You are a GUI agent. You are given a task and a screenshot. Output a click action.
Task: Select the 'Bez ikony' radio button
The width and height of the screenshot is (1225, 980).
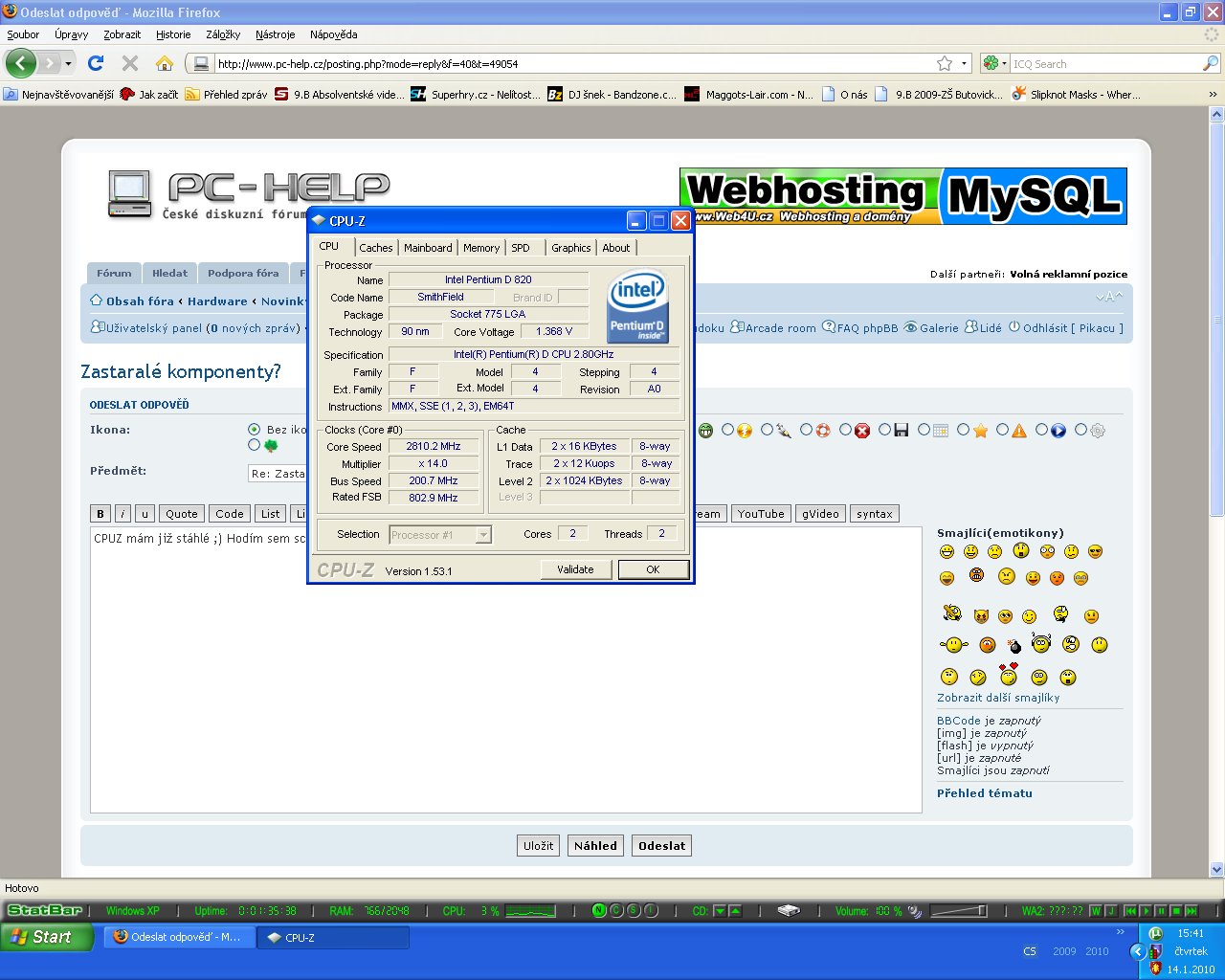point(254,430)
